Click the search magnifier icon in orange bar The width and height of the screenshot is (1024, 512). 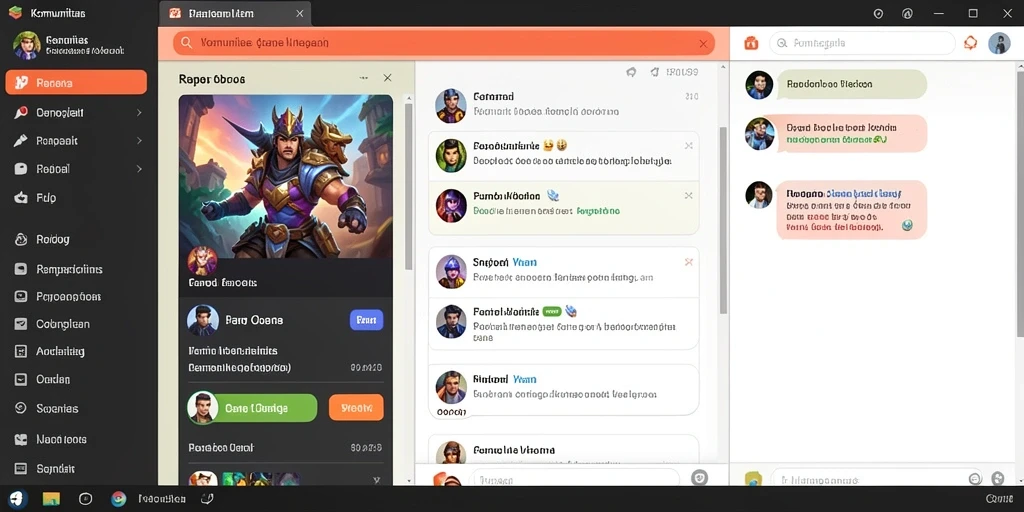pyautogui.click(x=186, y=43)
